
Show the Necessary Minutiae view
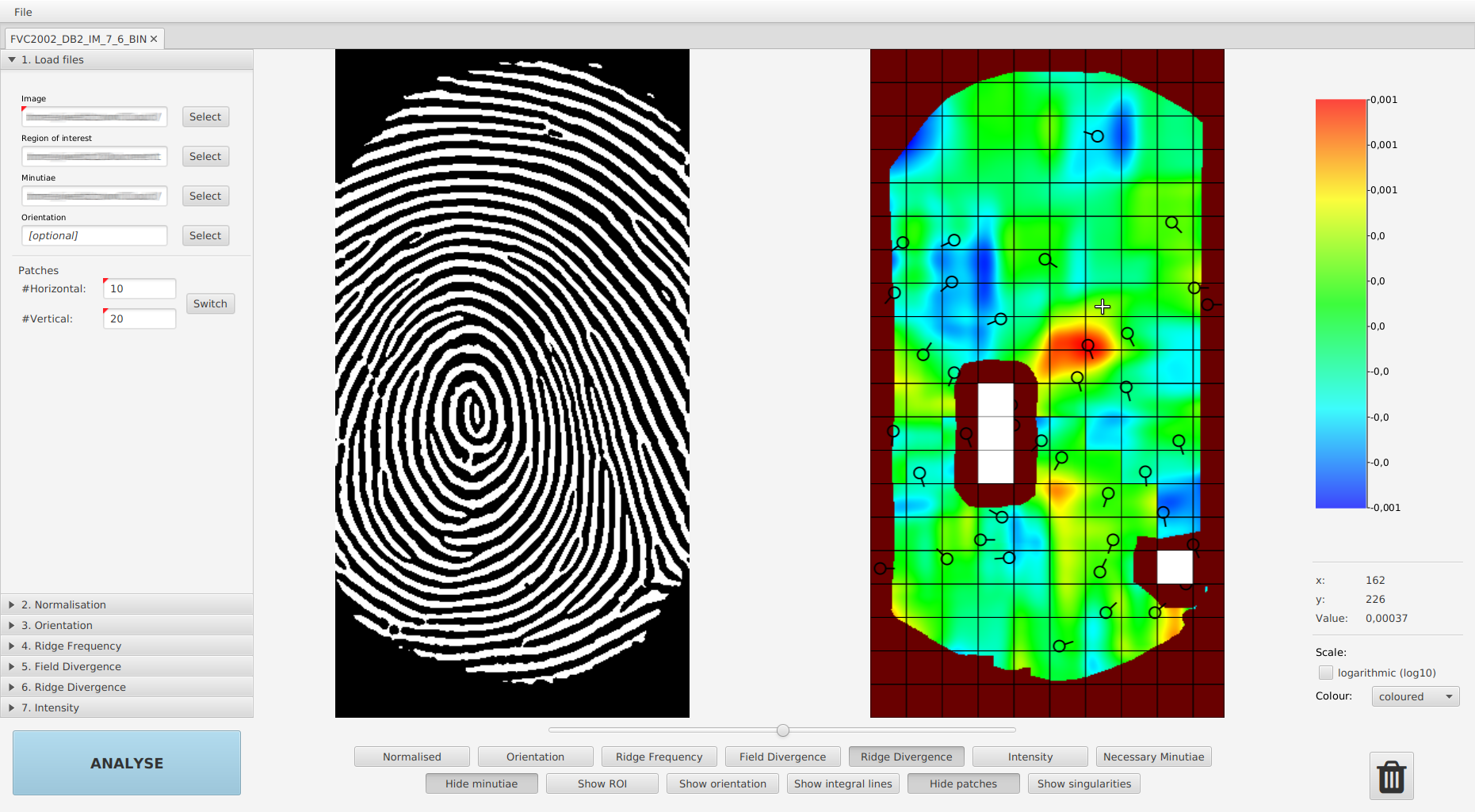pos(1154,757)
